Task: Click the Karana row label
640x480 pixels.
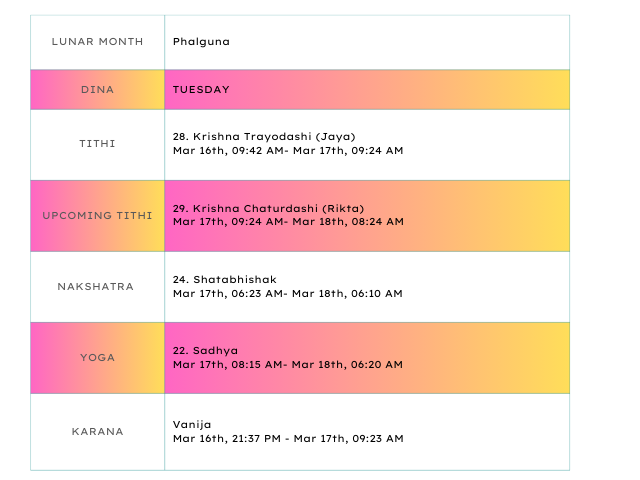Action: coord(97,432)
